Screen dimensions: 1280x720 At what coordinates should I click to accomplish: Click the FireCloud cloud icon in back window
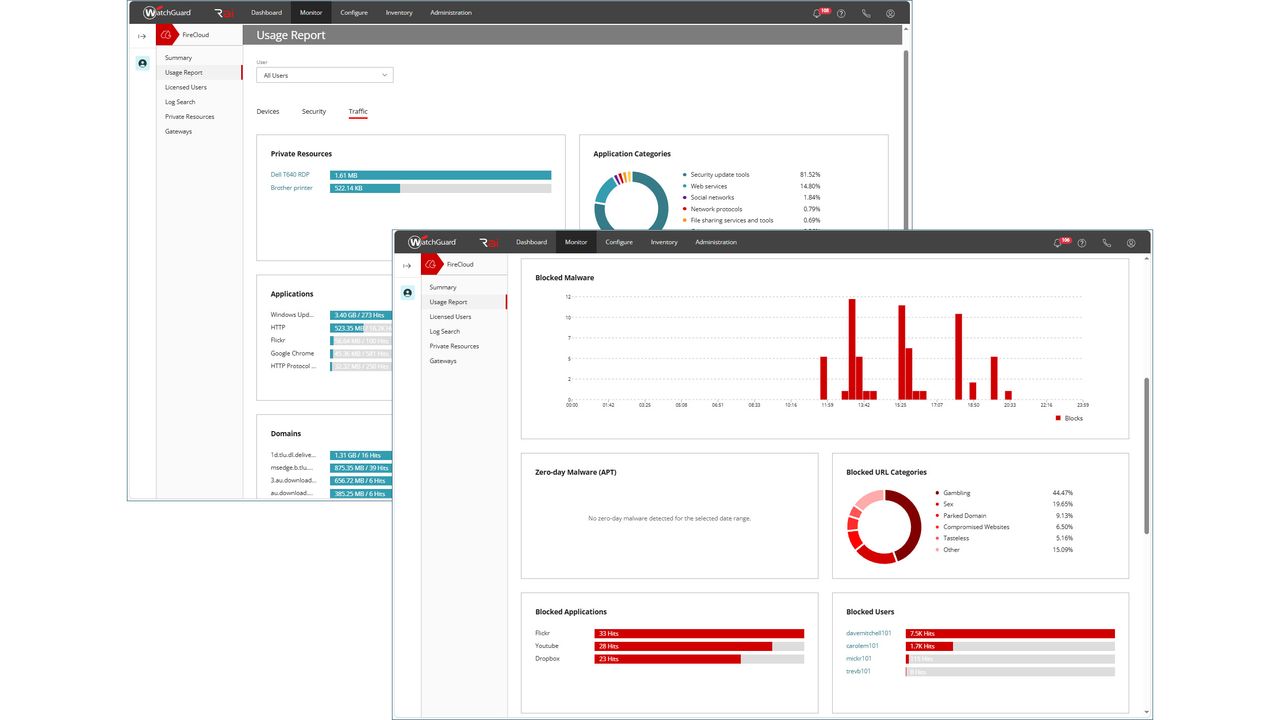[167, 35]
